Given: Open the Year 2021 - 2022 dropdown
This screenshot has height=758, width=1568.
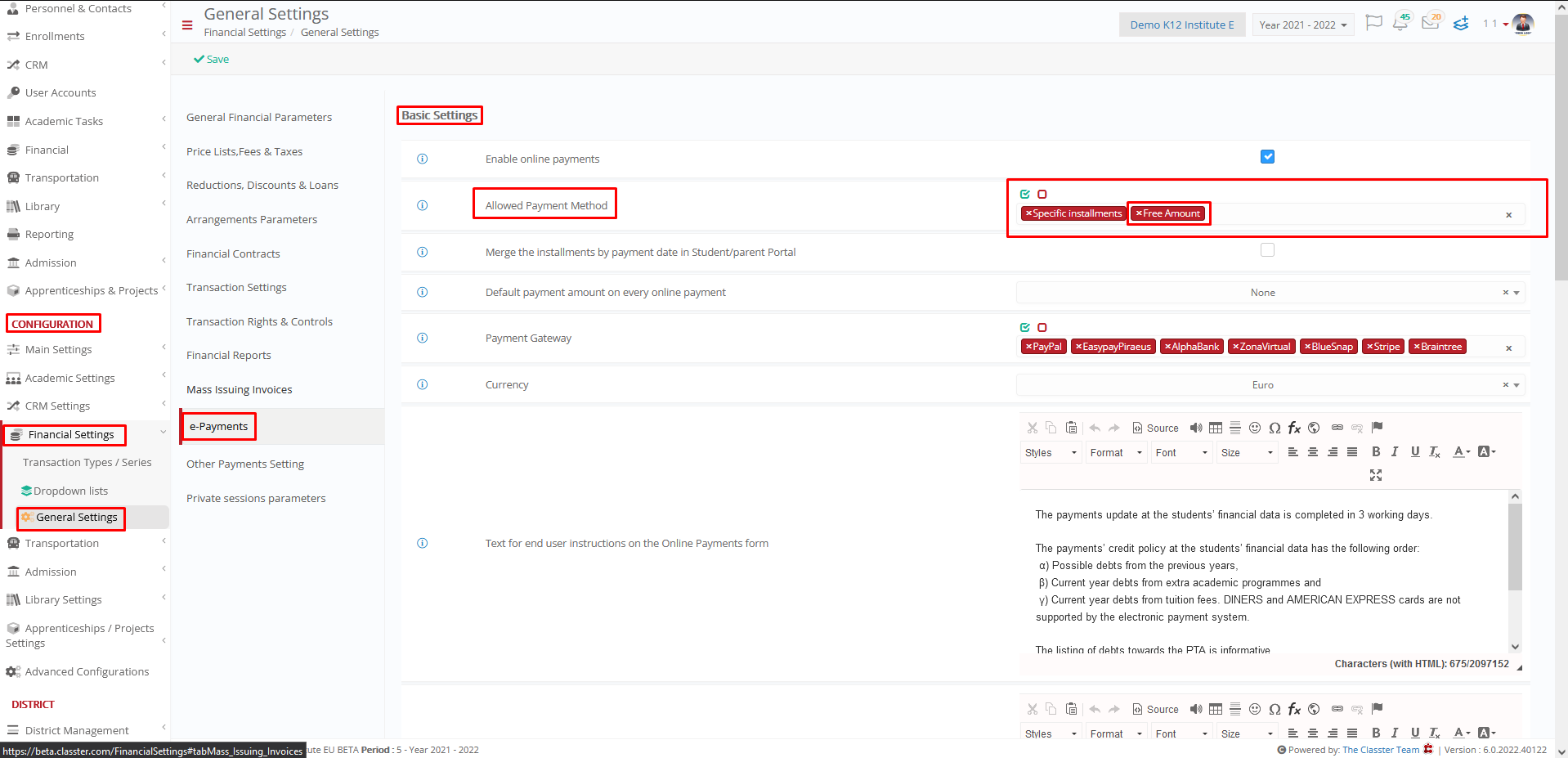Looking at the screenshot, I should click(1302, 25).
